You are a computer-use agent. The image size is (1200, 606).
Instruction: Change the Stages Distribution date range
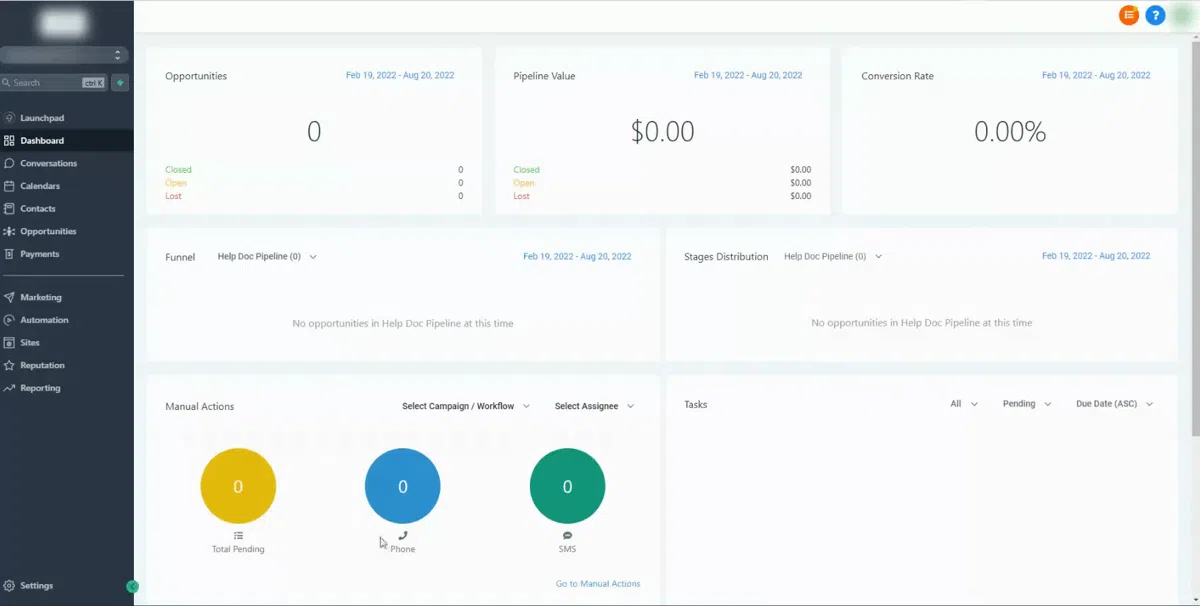(1096, 256)
